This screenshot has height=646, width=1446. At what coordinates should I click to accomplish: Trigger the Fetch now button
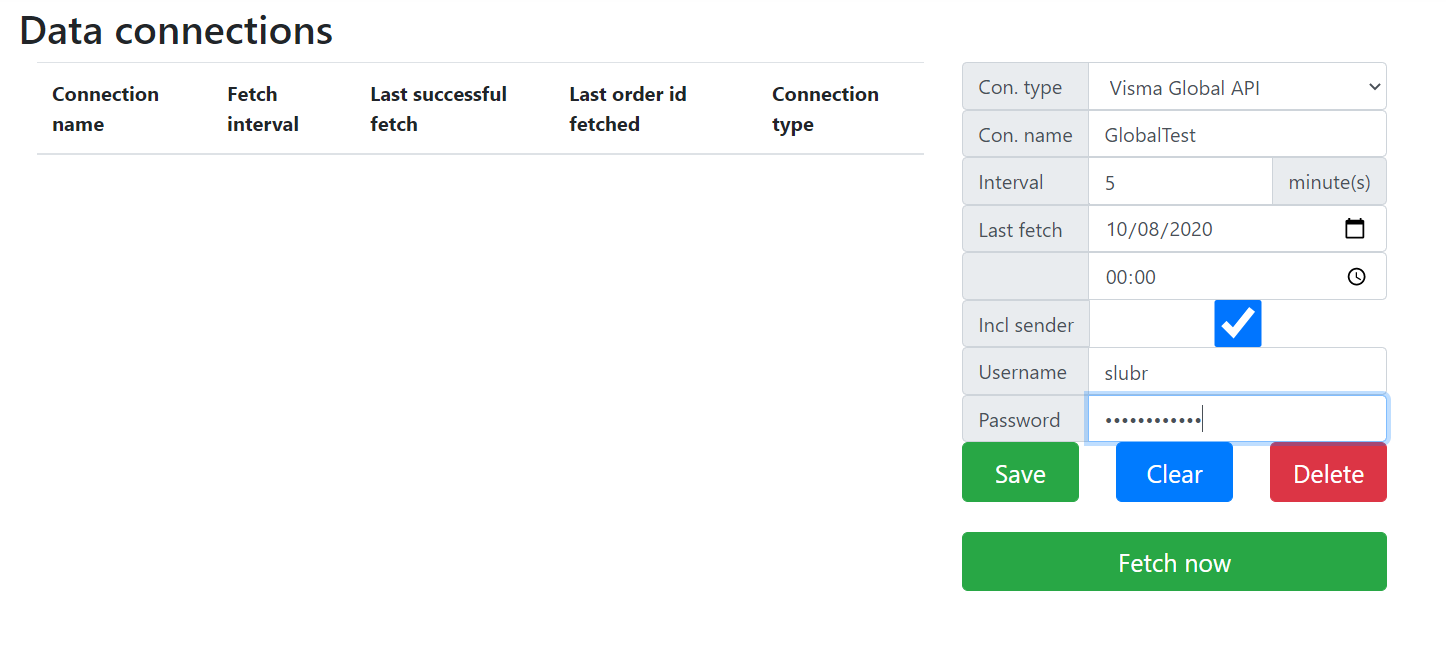click(x=1174, y=562)
